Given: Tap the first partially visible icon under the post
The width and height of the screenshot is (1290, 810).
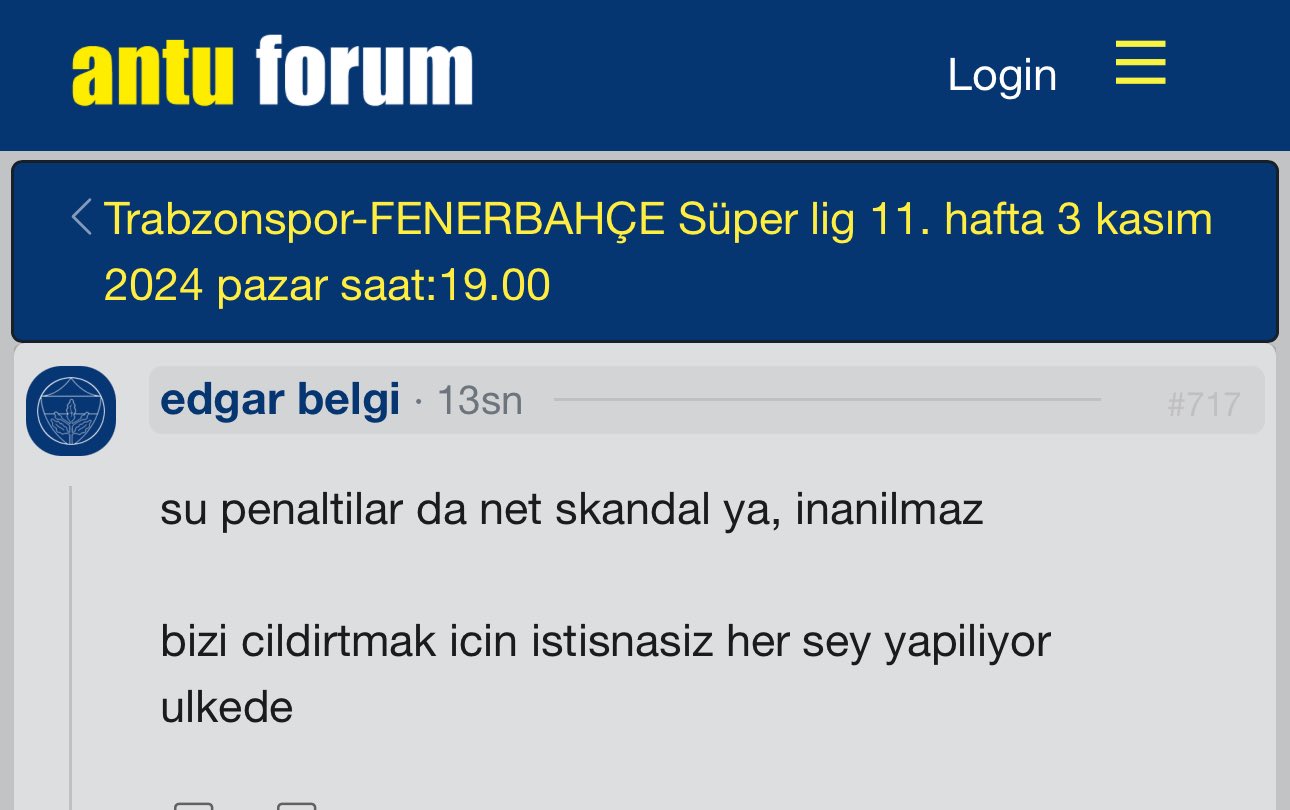Looking at the screenshot, I should [193, 805].
